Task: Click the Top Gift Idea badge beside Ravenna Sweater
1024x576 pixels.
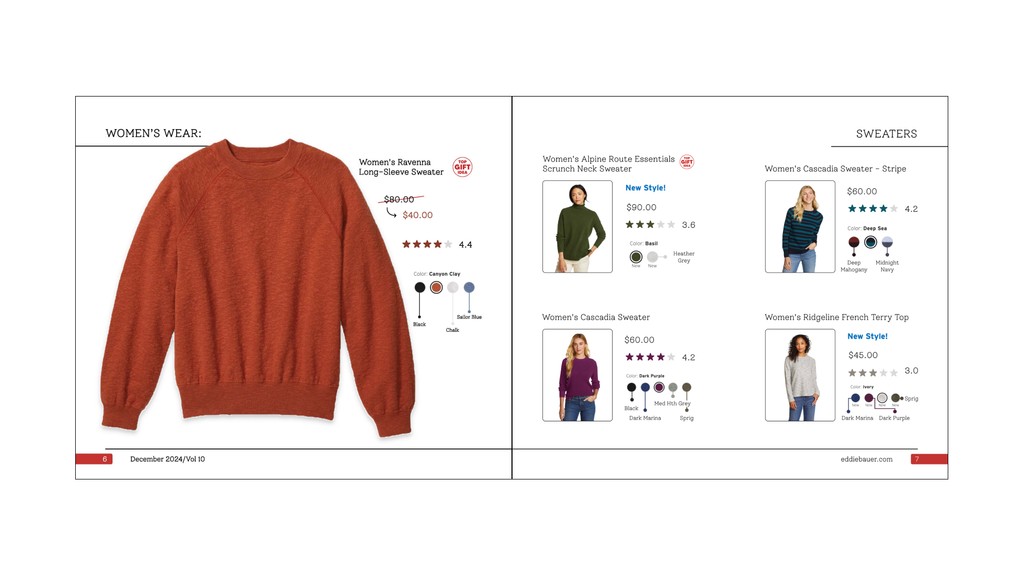Action: pos(462,167)
